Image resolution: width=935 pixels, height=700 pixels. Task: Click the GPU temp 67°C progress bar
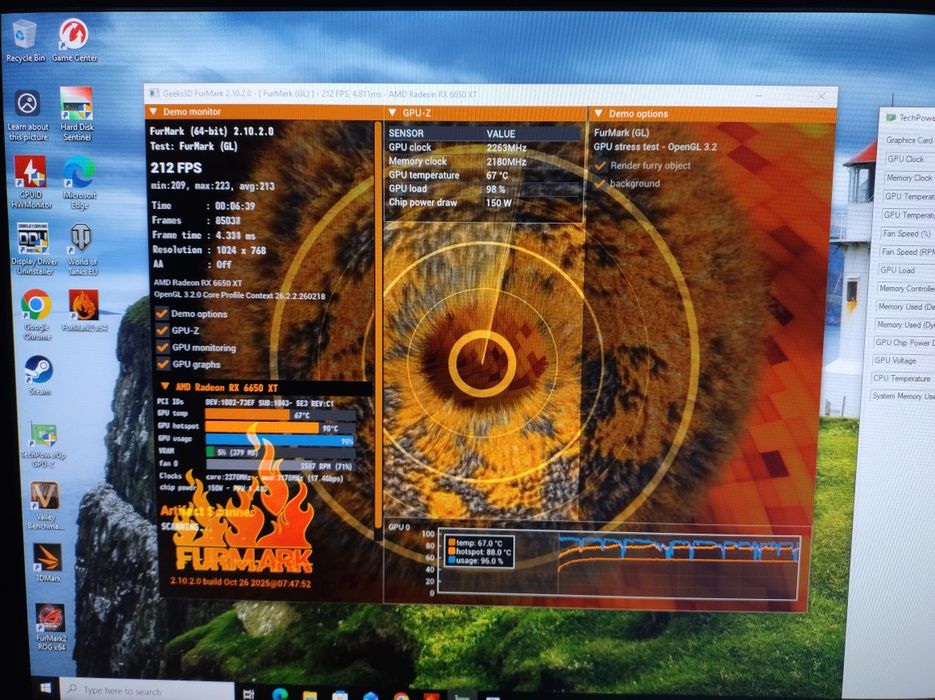tap(280, 415)
